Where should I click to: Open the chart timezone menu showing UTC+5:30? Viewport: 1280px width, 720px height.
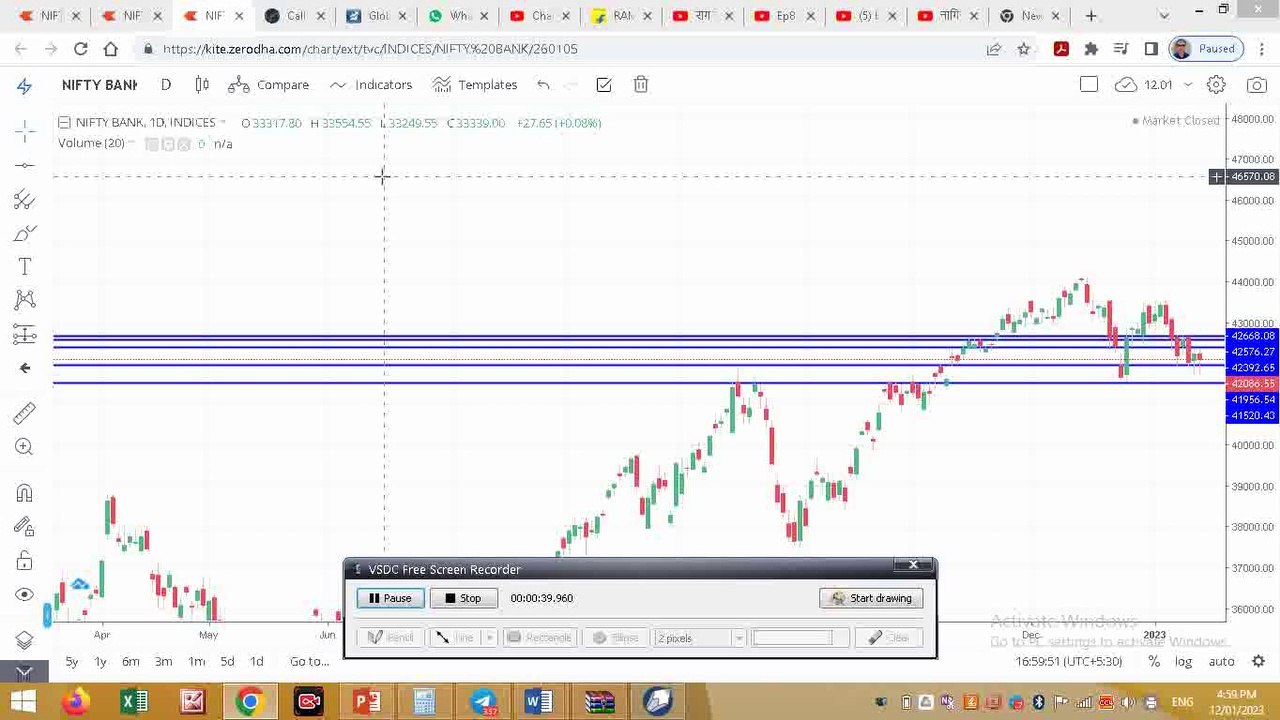1068,662
